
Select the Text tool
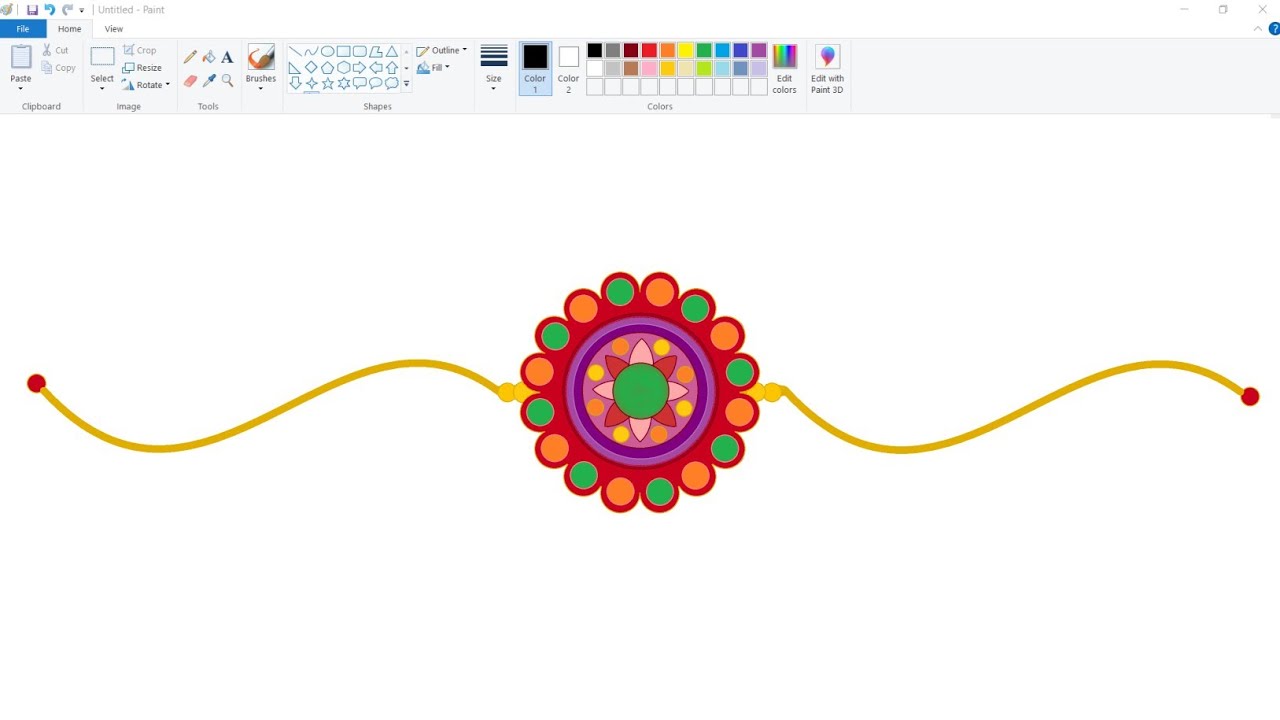click(x=227, y=57)
